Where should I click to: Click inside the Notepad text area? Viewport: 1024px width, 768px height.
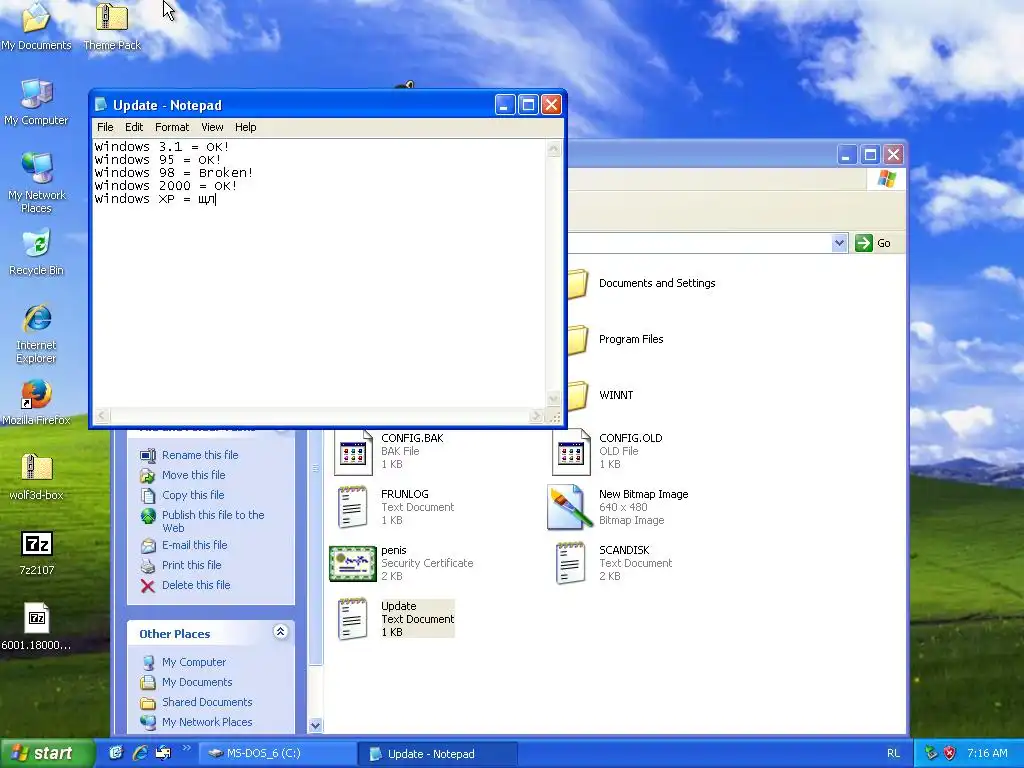(319, 274)
